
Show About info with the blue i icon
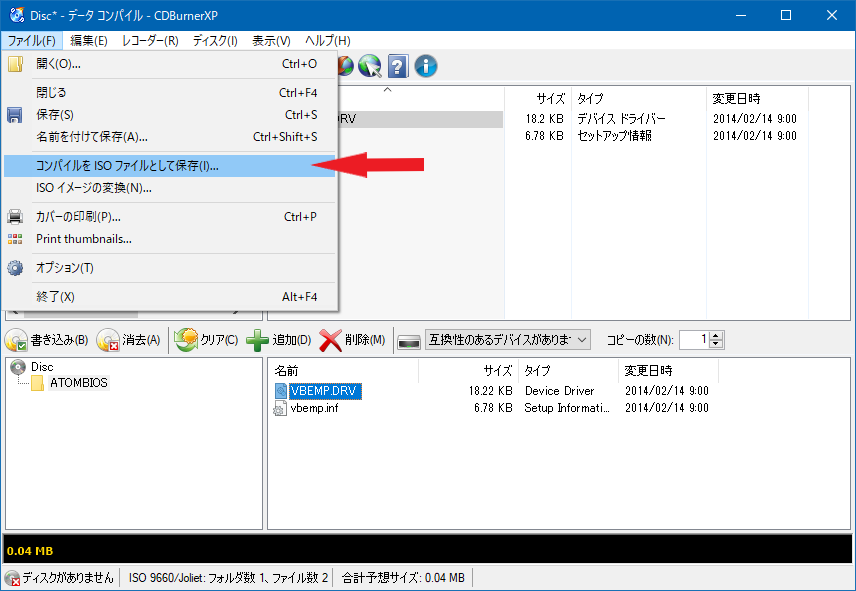425,67
